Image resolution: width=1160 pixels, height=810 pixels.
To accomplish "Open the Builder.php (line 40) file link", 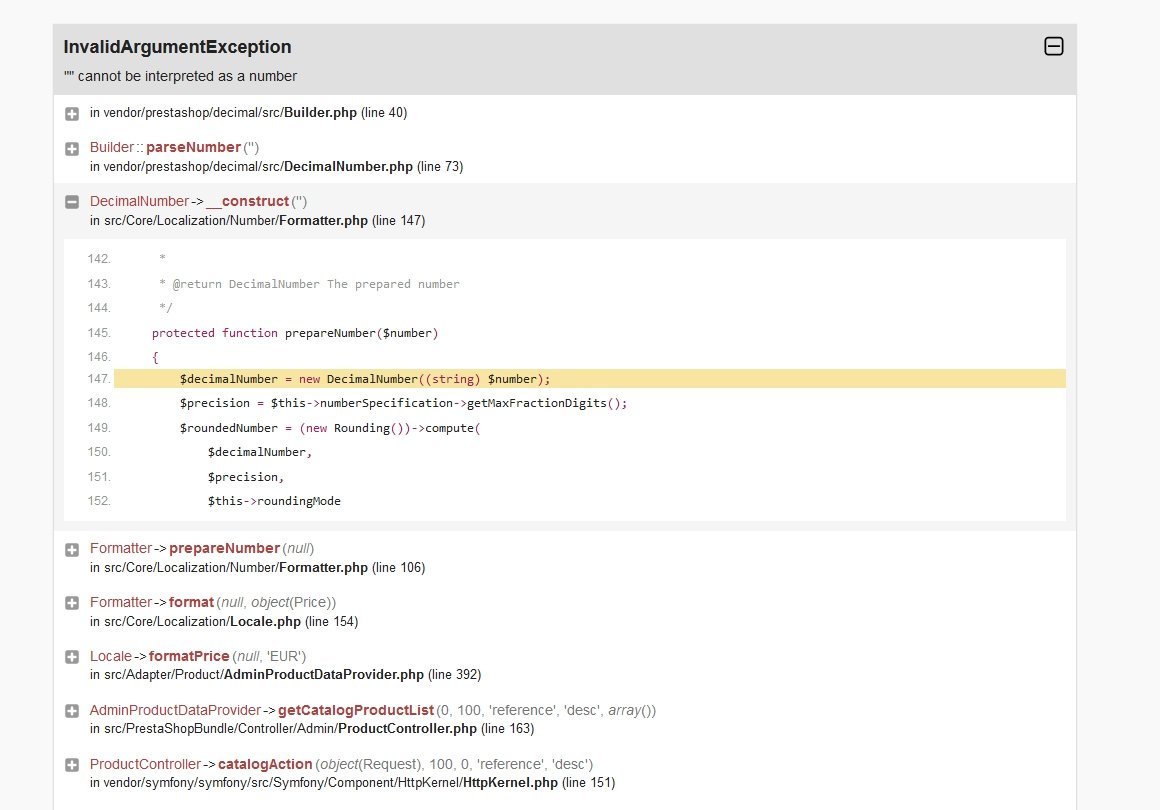I will tap(249, 112).
